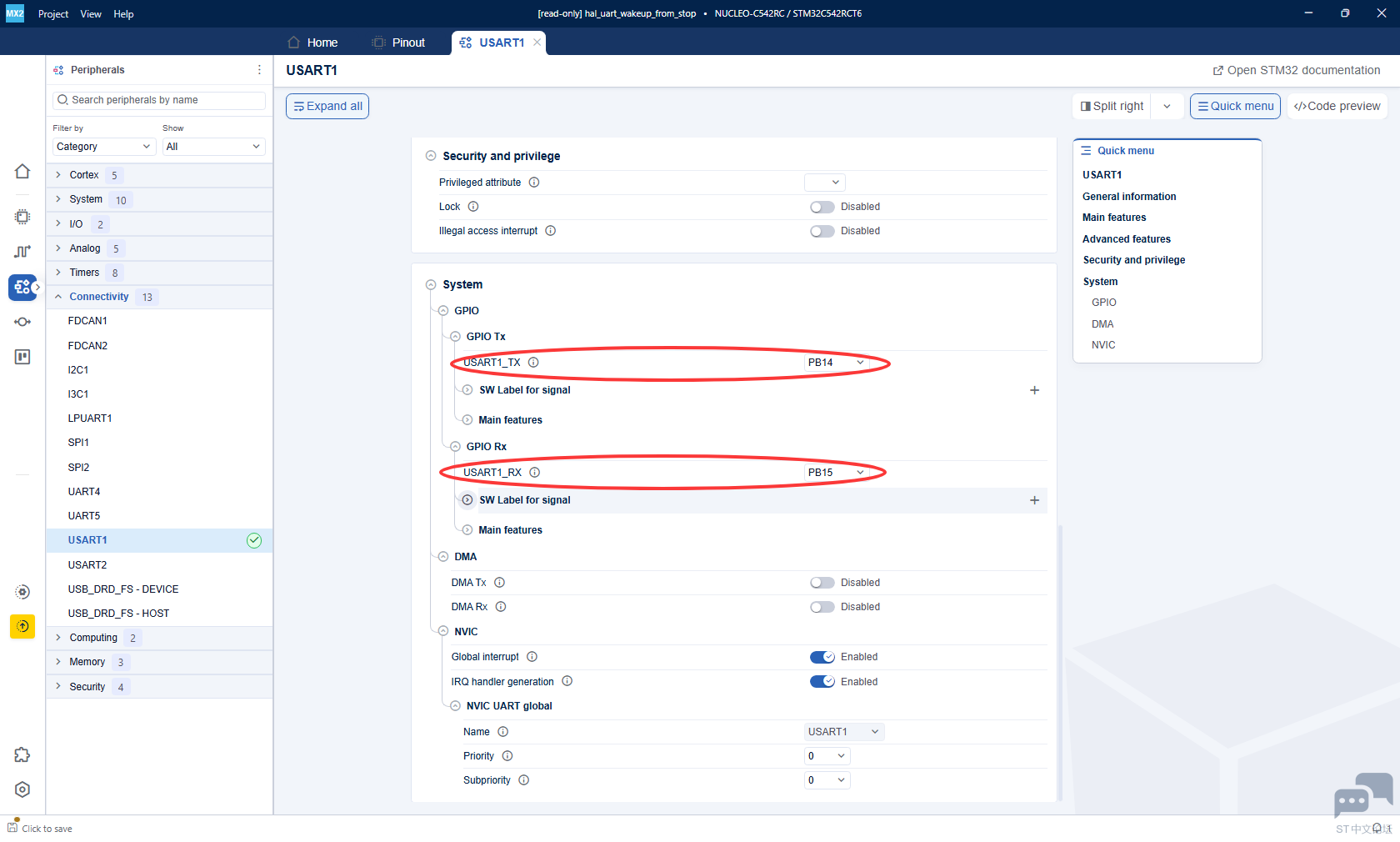Disable IRQ handler generation switch
1400x842 pixels.
pos(822,682)
